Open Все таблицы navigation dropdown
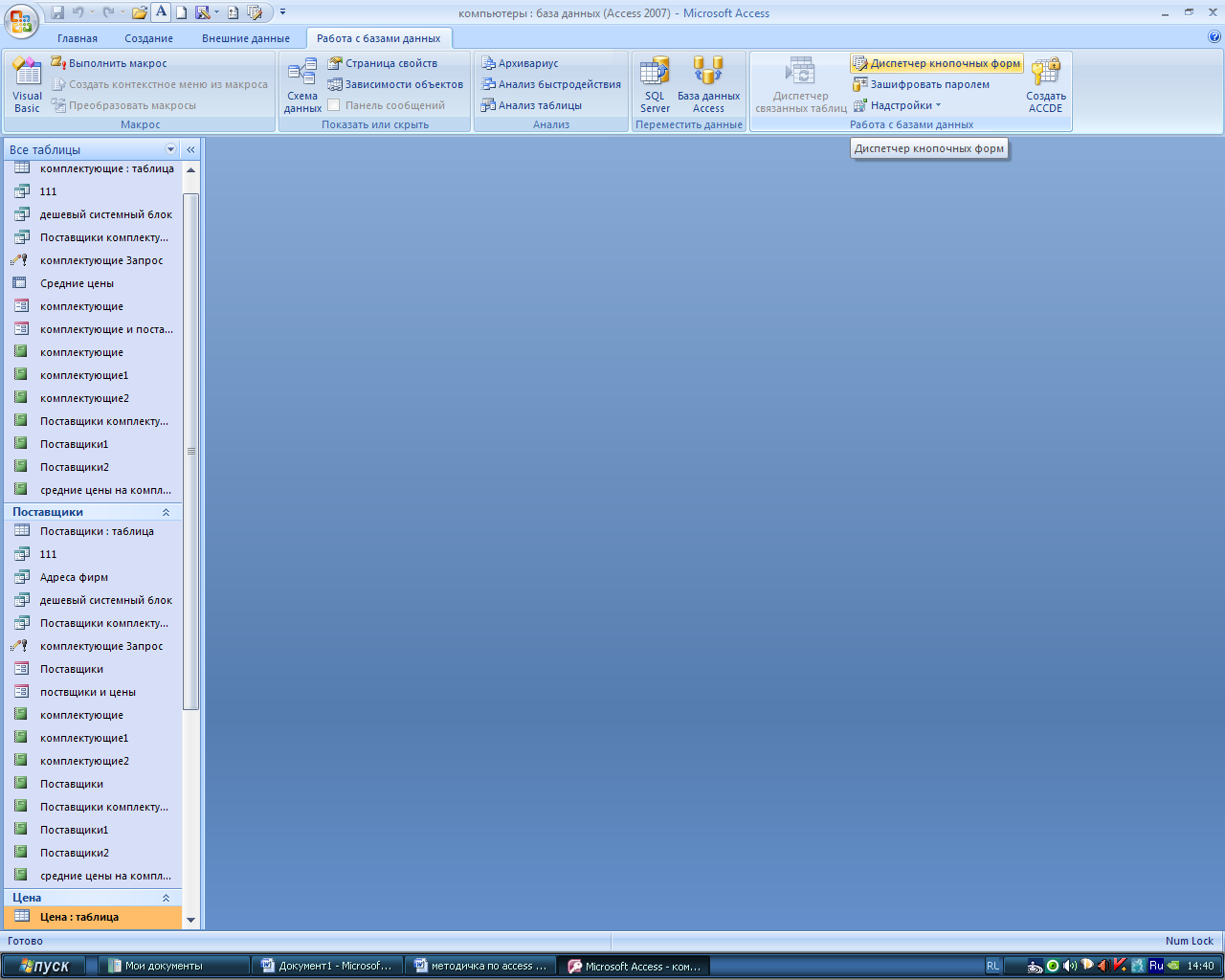Screen dimensions: 1225x980 pos(171,149)
